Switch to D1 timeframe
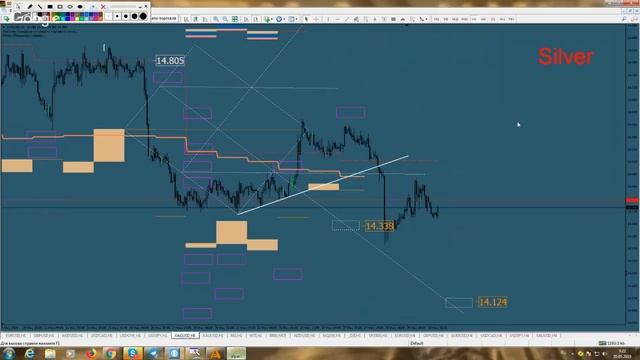Screen dimensions: 640x360 point(493,19)
